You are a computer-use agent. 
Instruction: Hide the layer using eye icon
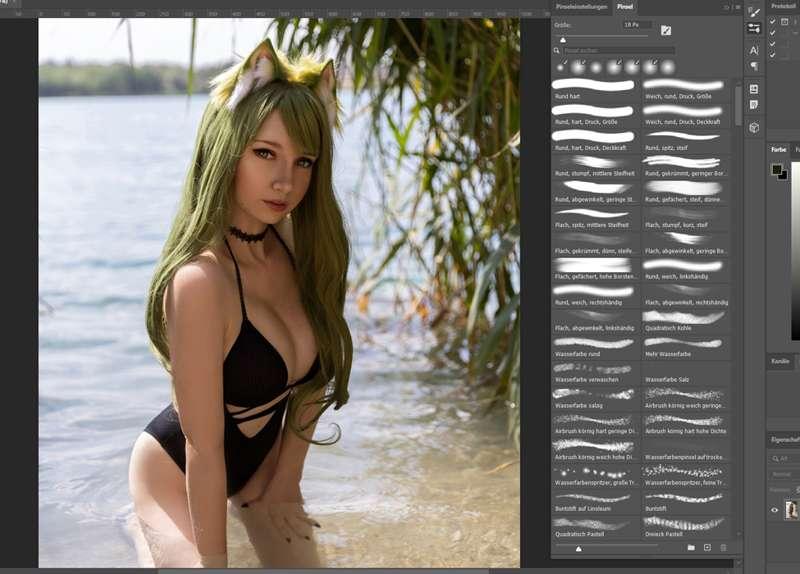click(x=774, y=510)
